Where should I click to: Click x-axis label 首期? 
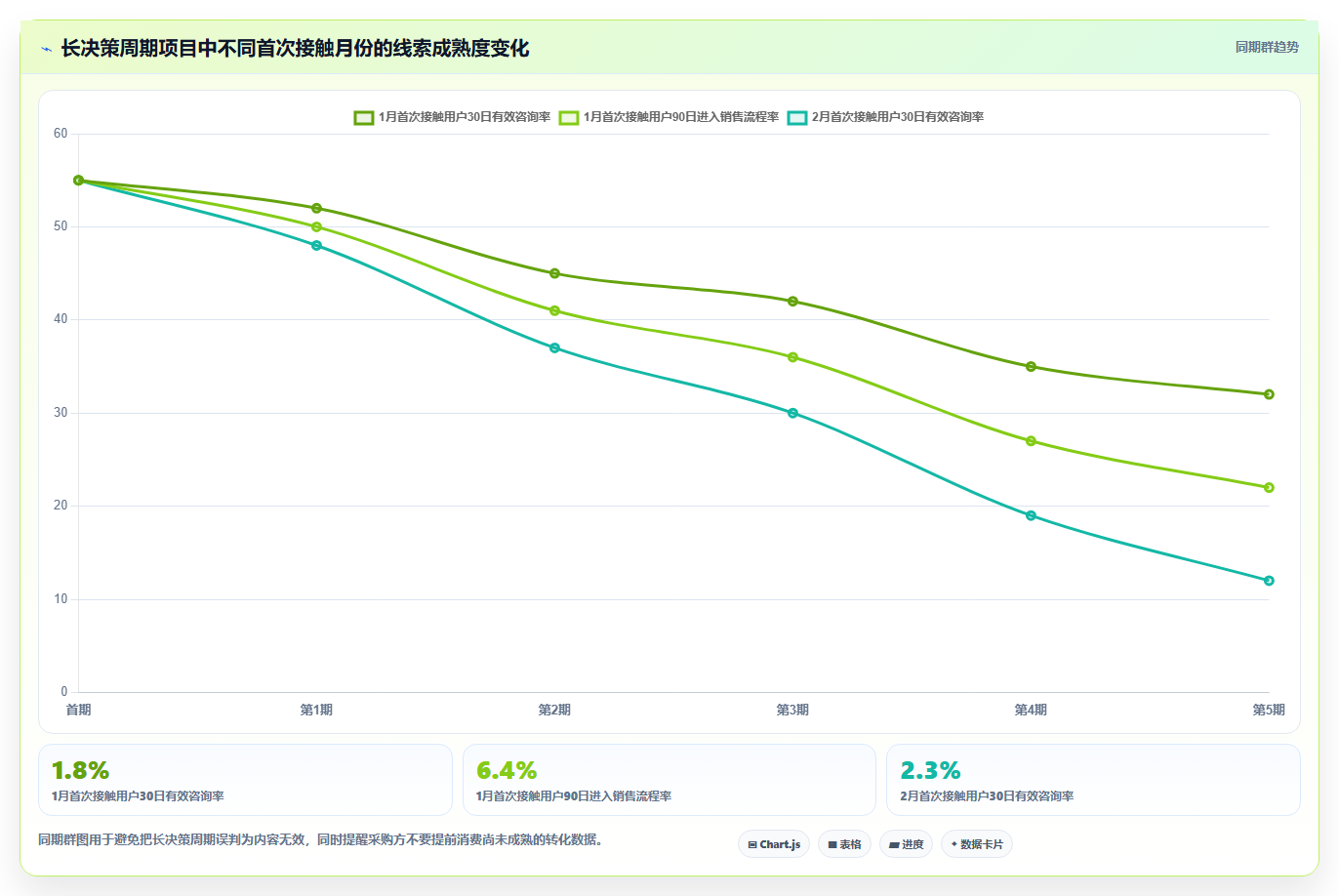[x=78, y=710]
